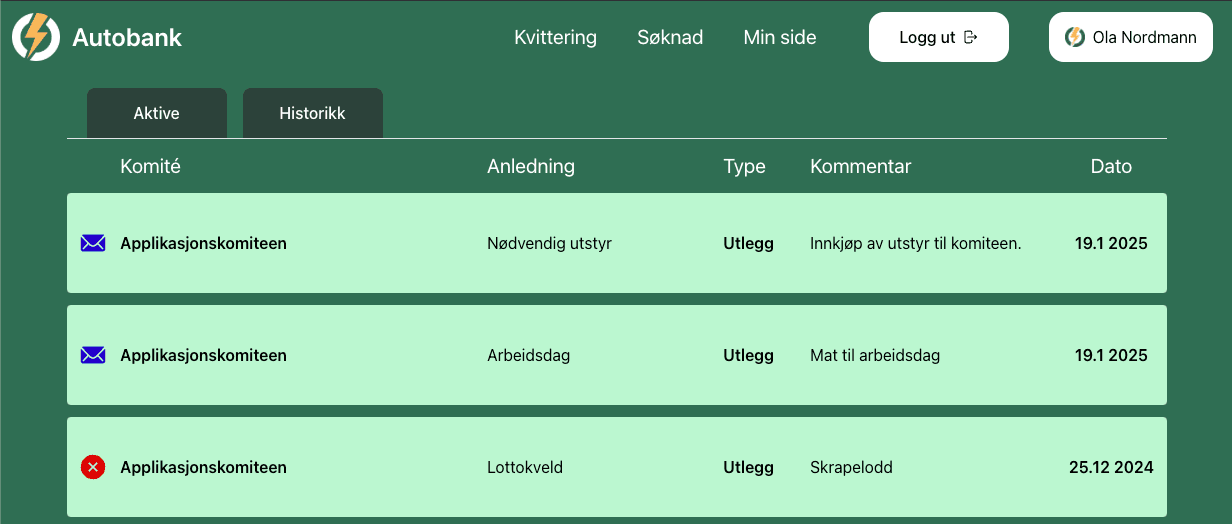This screenshot has height=524, width=1232.
Task: Click envelope icon on Nødvendig utstyr row
Action: click(x=93, y=243)
